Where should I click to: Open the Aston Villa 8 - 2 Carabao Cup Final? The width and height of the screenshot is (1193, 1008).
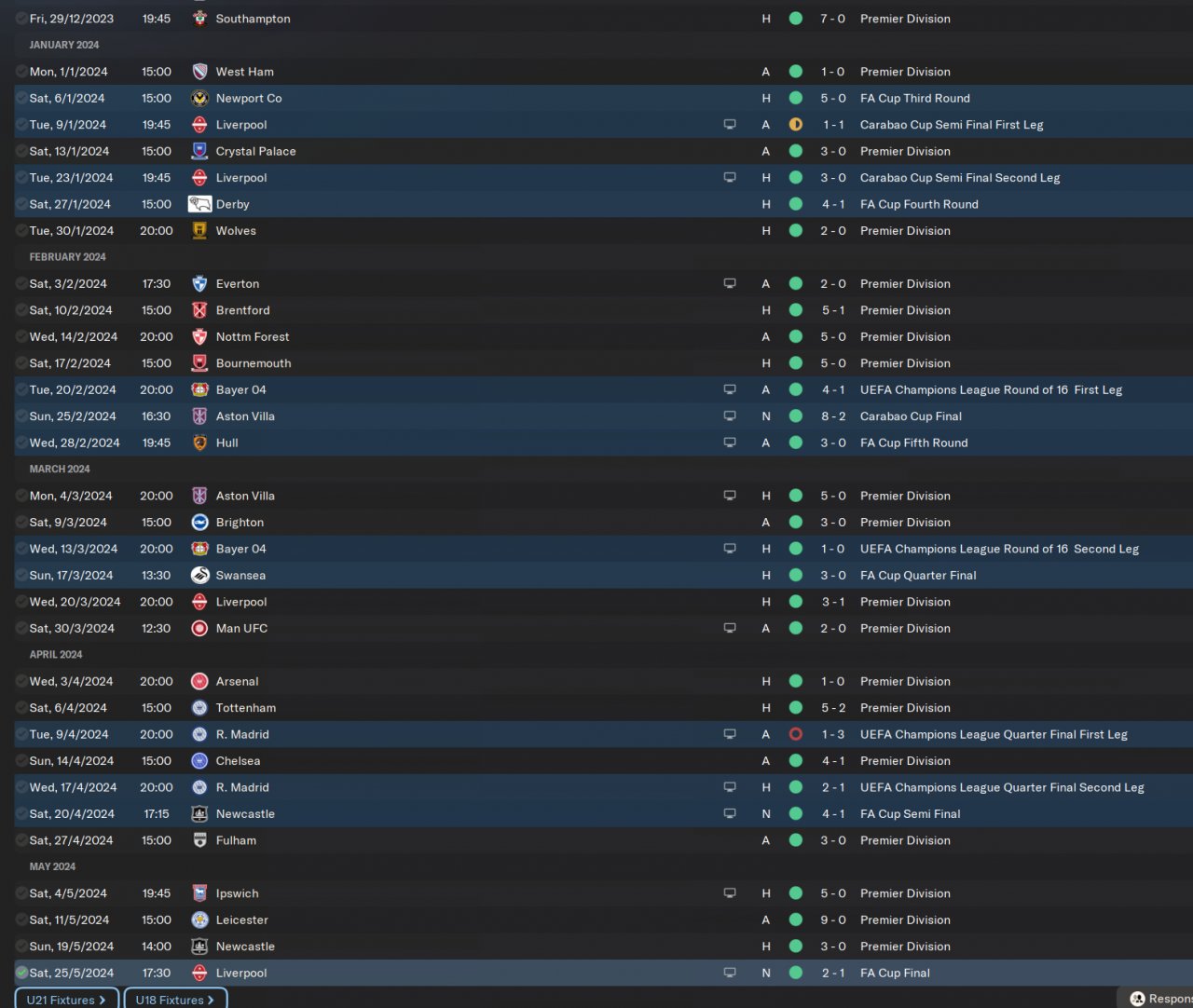pyautogui.click(x=833, y=416)
